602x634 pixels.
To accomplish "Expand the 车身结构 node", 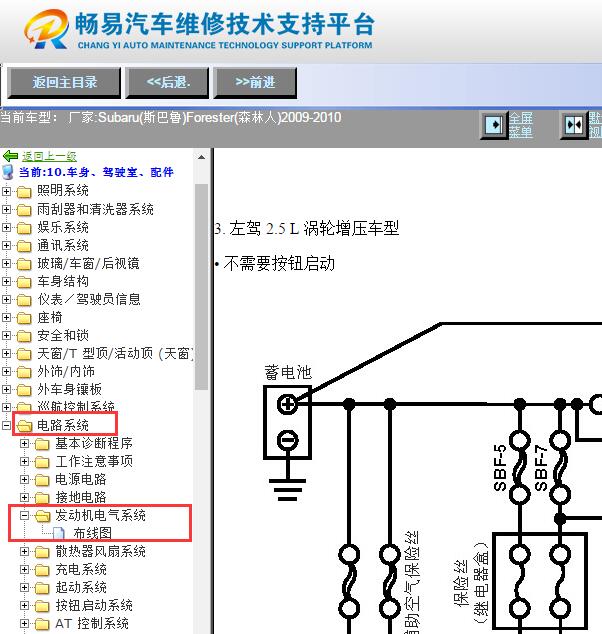I will 6,281.
